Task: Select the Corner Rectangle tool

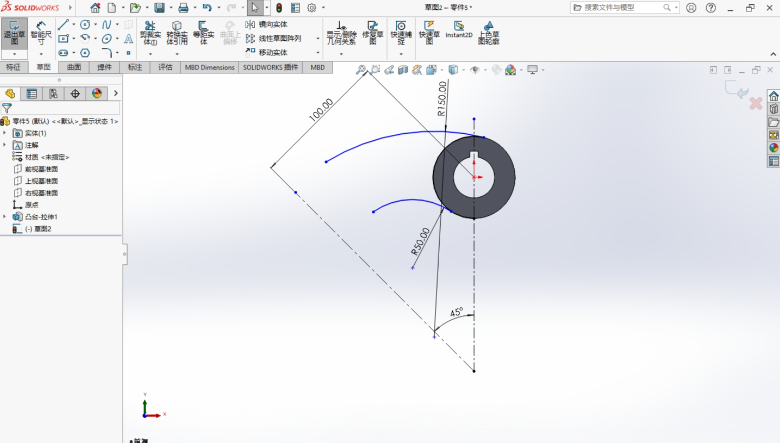Action: coord(63,38)
